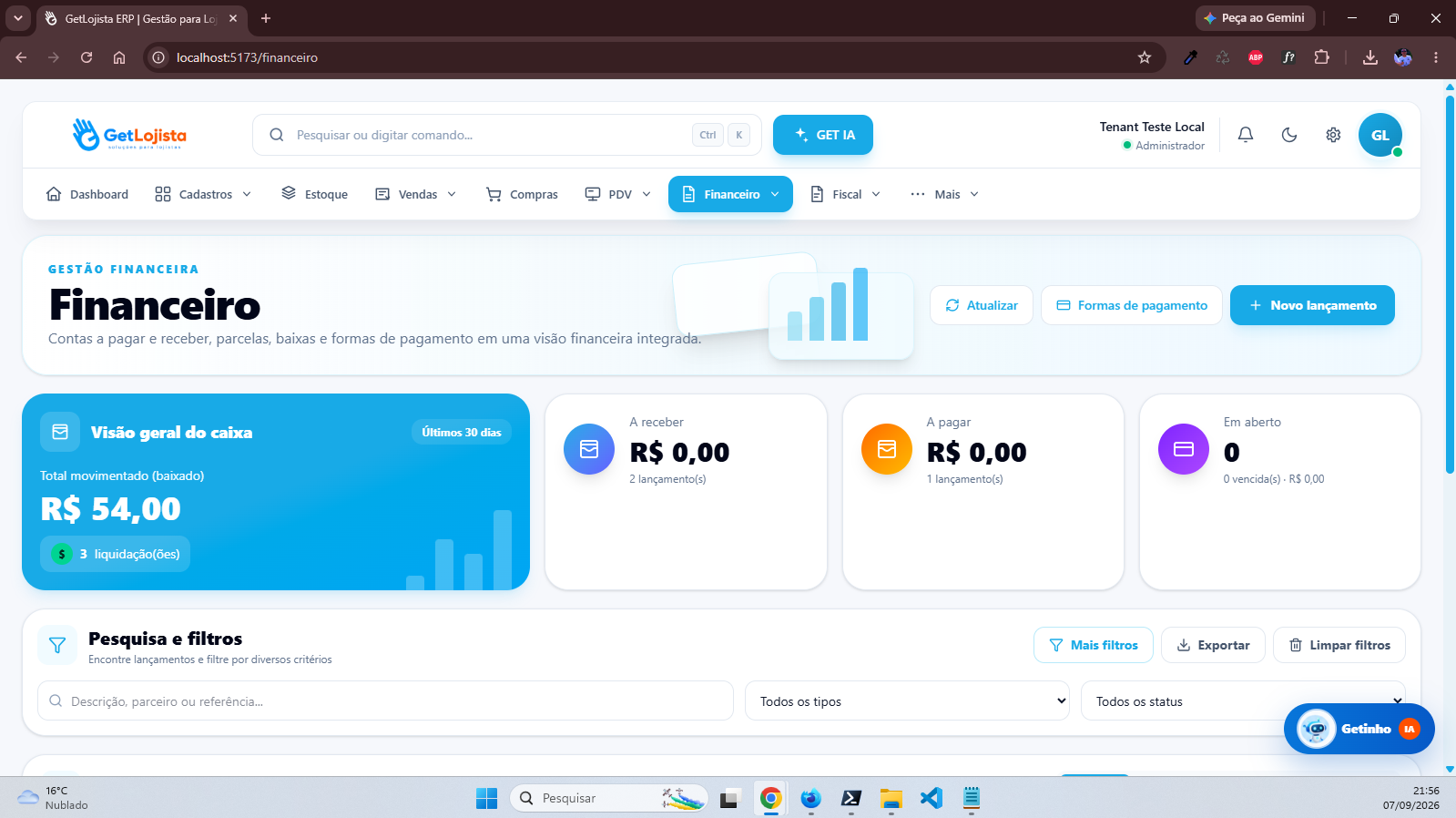Expand the Vendas menu
Image resolution: width=1456 pixels, height=818 pixels.
tap(416, 194)
